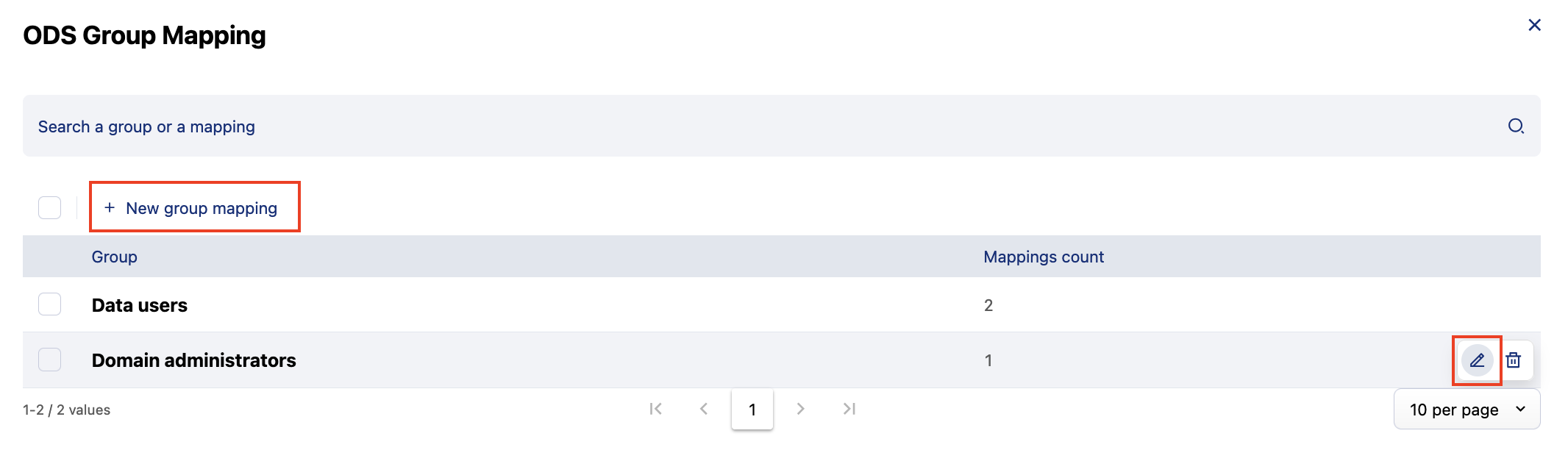Check the Data users row checkbox

tap(50, 304)
